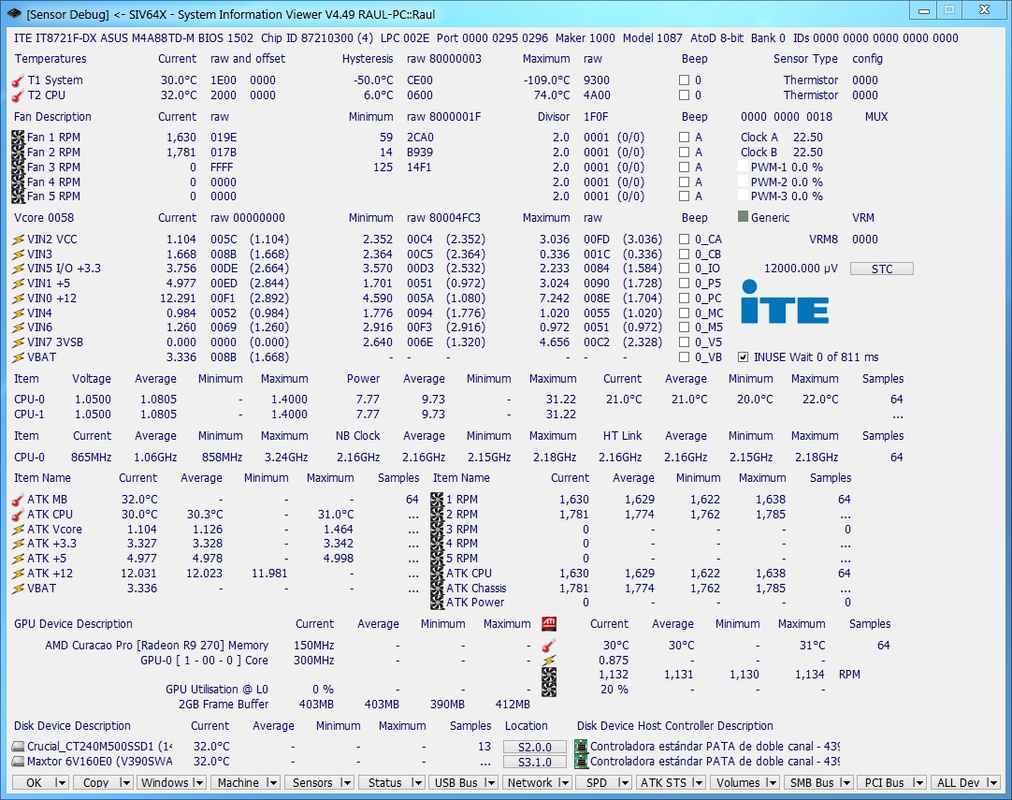This screenshot has height=800, width=1012.
Task: Click the STC button
Action: [882, 269]
